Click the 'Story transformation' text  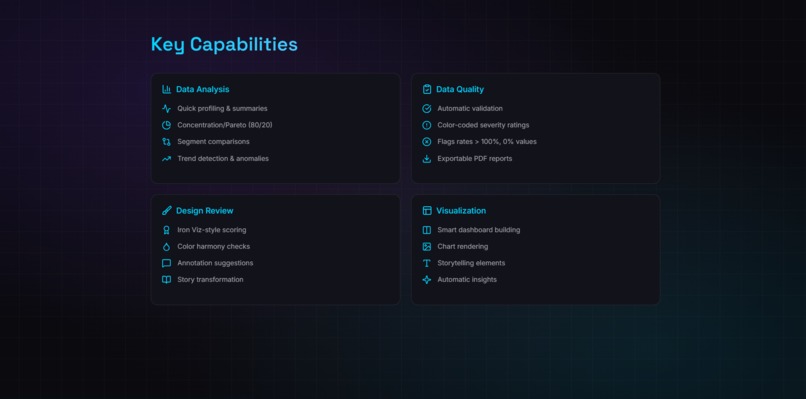(x=210, y=280)
